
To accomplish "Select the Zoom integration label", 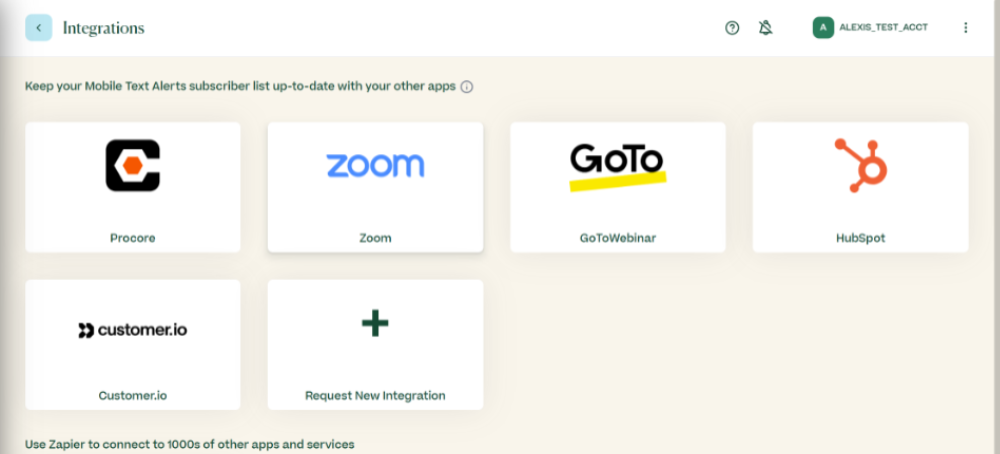I will pos(375,238).
